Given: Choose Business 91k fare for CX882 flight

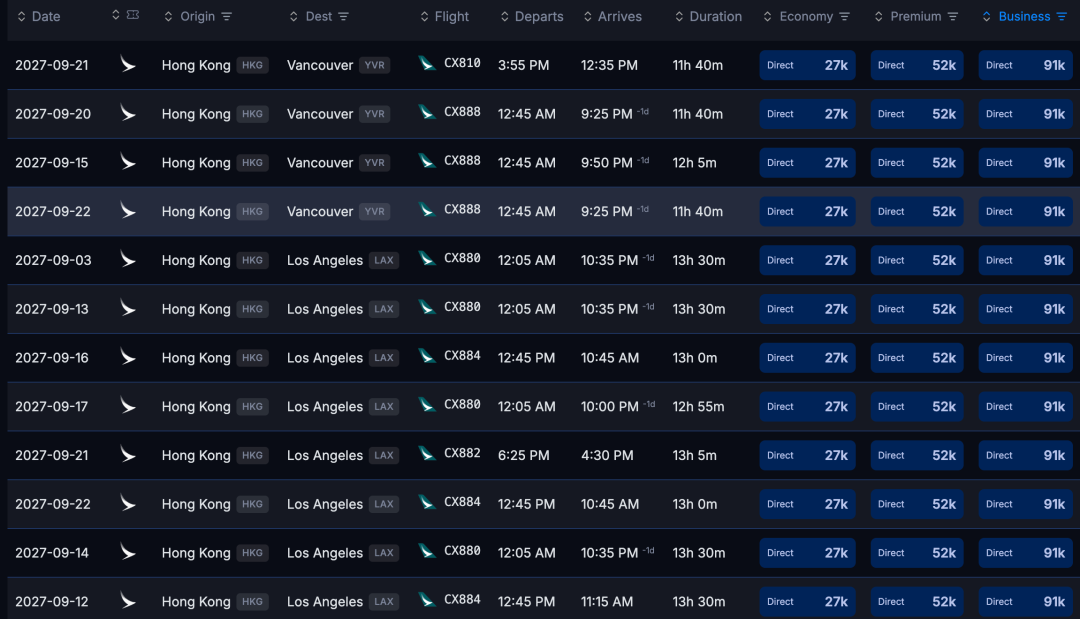Looking at the screenshot, I should click(1026, 456).
